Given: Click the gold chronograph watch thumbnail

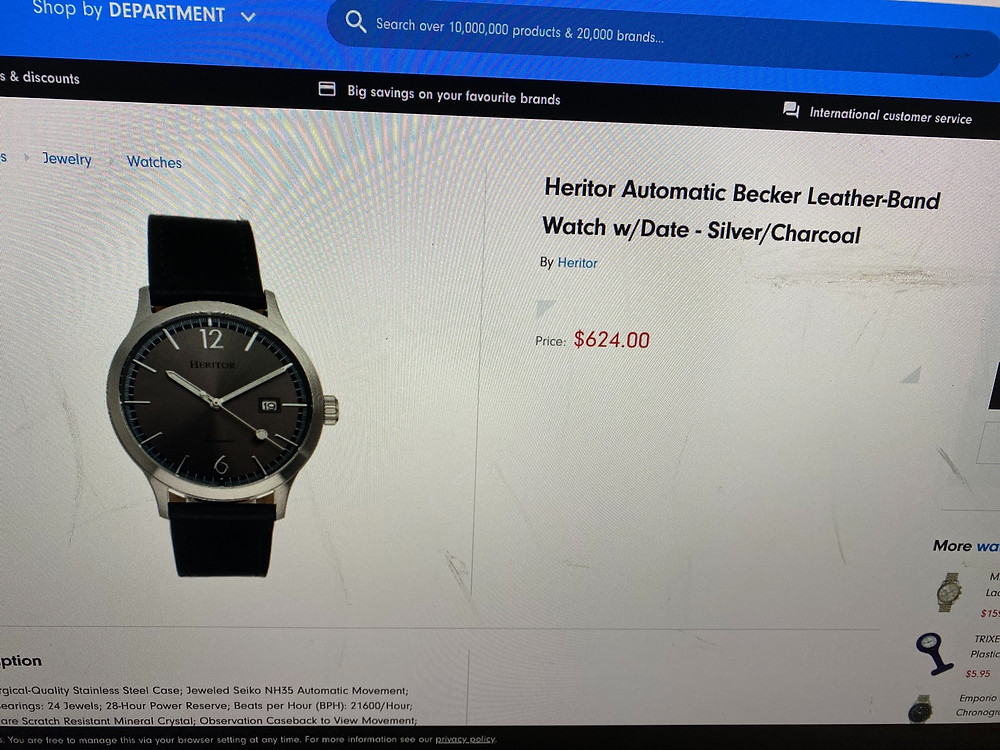Looking at the screenshot, I should [950, 592].
